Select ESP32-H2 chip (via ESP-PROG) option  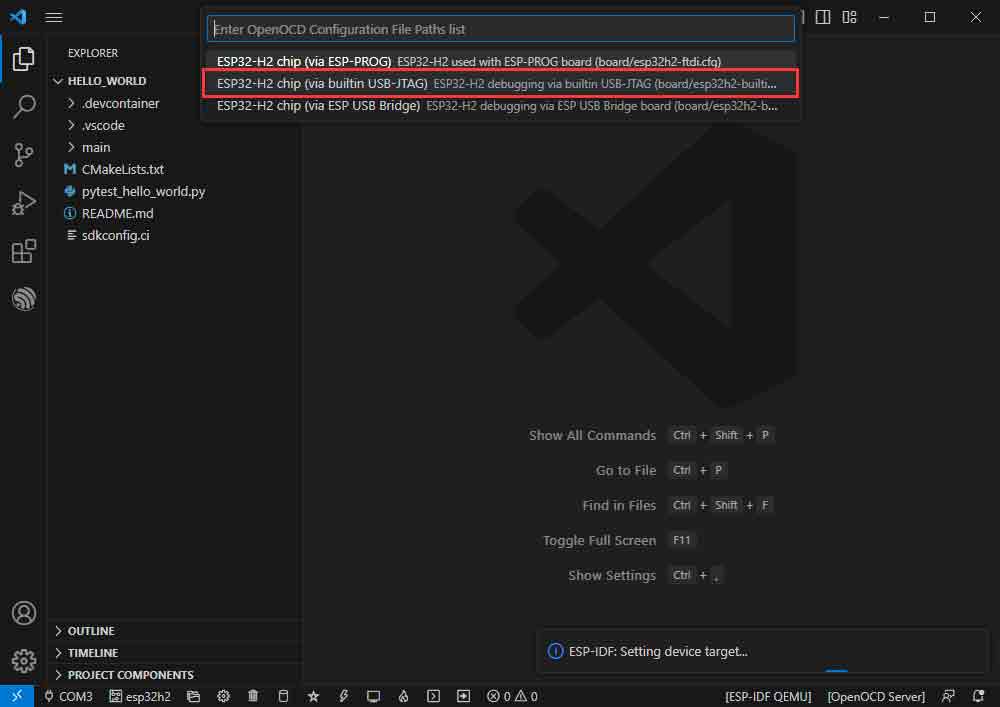pyautogui.click(x=501, y=61)
